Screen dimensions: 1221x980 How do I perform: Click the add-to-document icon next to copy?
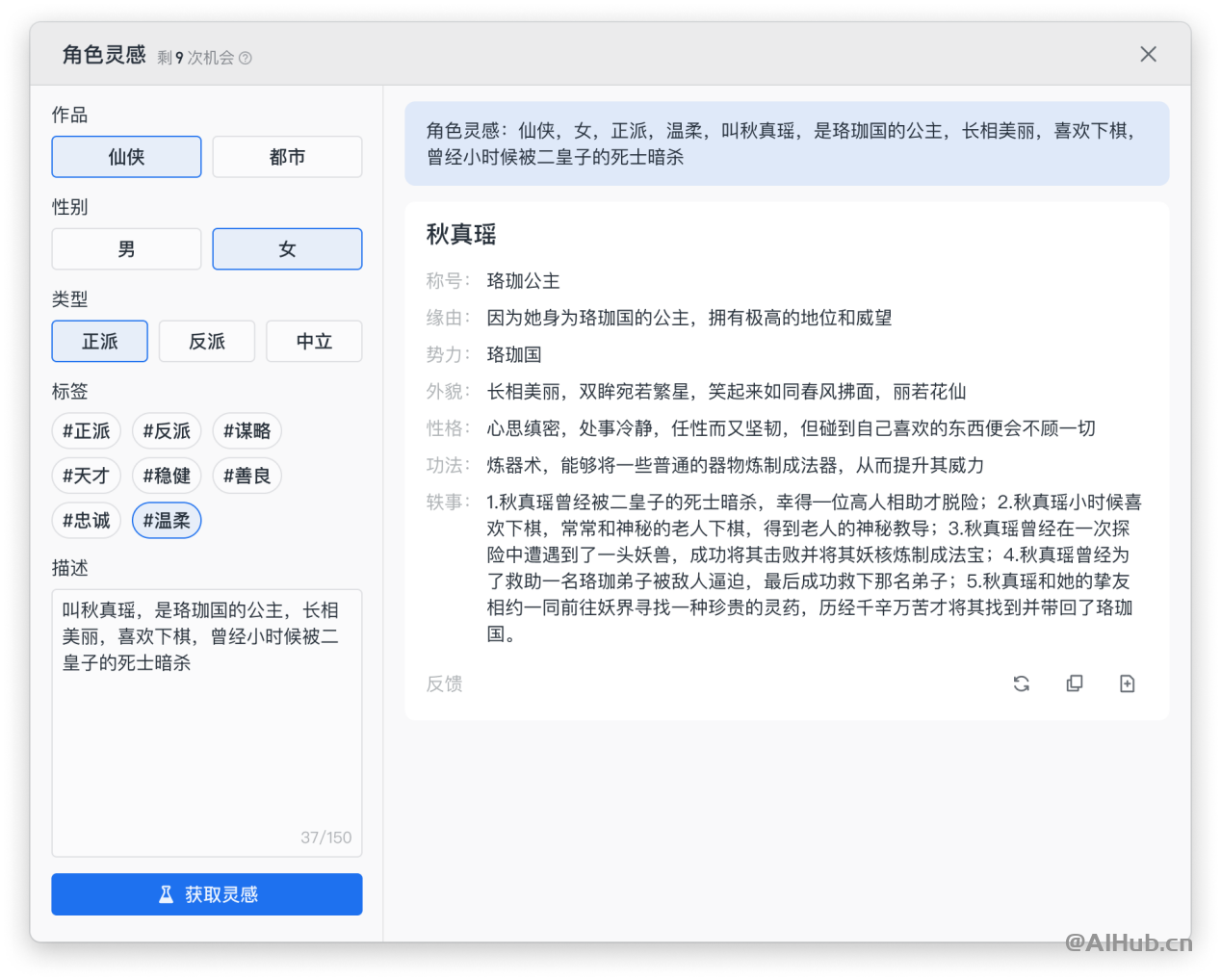pyautogui.click(x=1128, y=683)
